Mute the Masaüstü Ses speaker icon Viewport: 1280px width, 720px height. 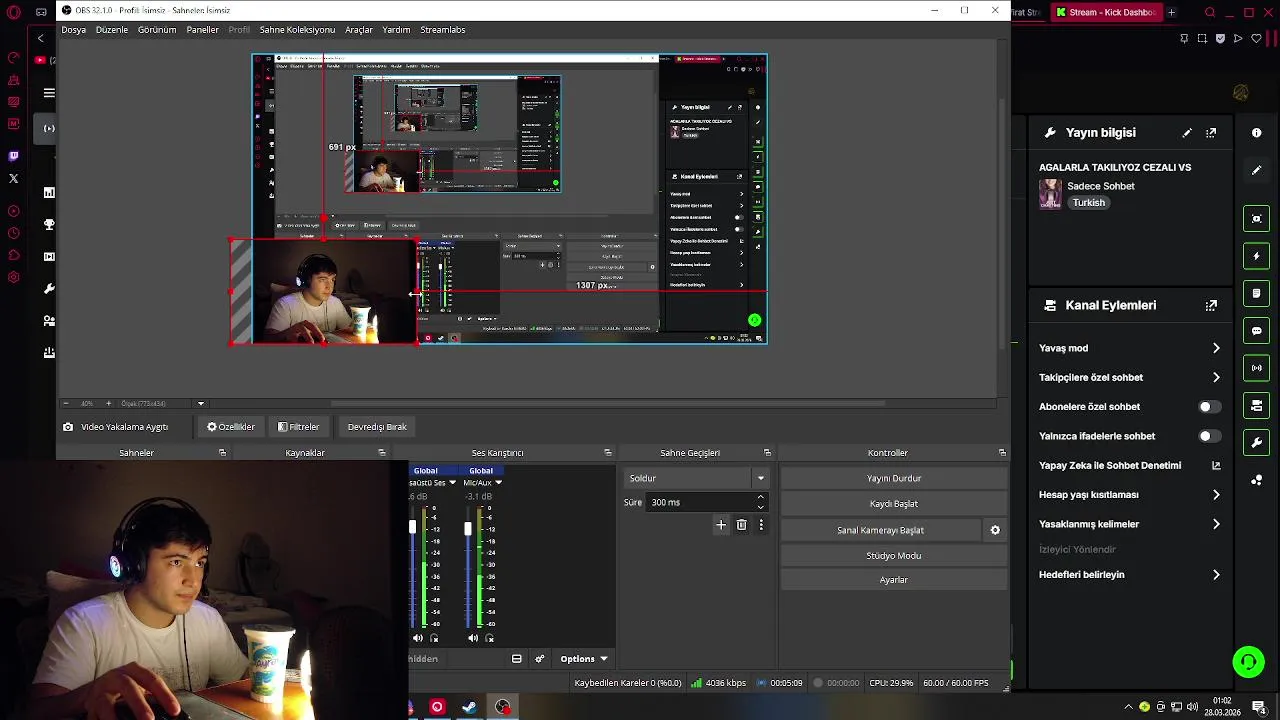coord(418,638)
